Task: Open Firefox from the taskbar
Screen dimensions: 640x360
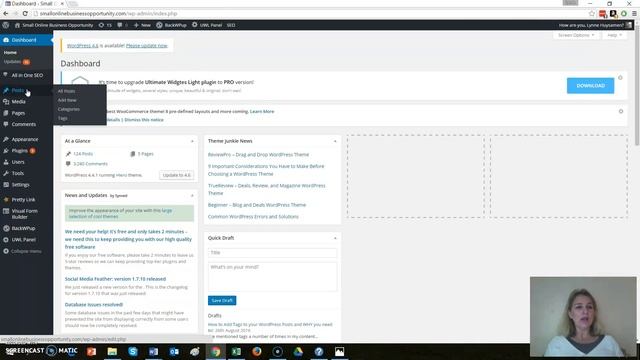Action: 256,351
